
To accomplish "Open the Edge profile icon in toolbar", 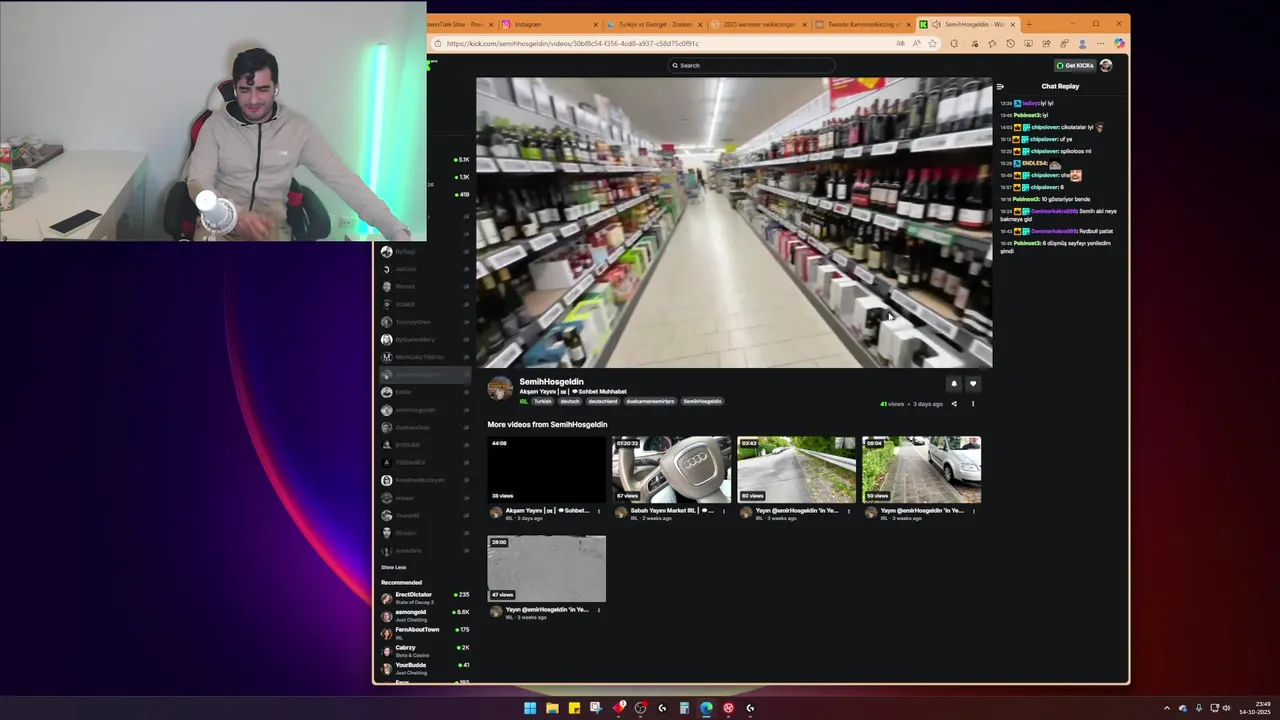I will click(x=1082, y=43).
